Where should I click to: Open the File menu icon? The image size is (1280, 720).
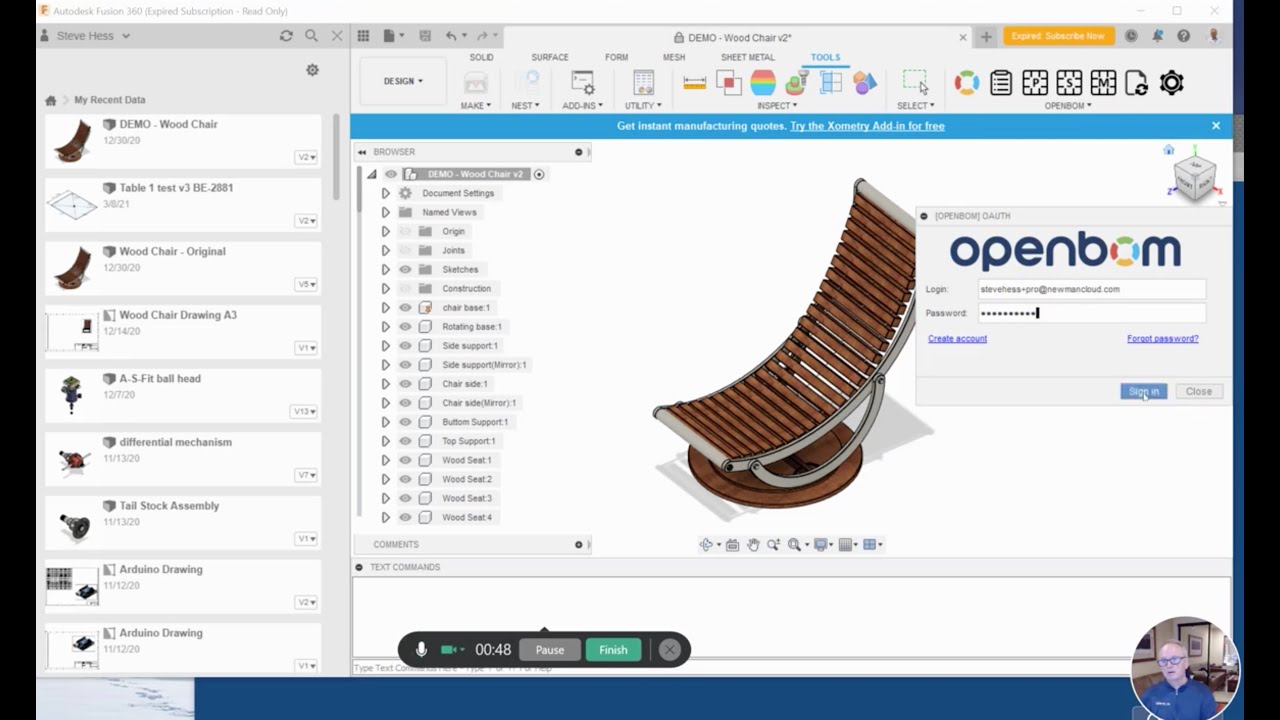(391, 36)
